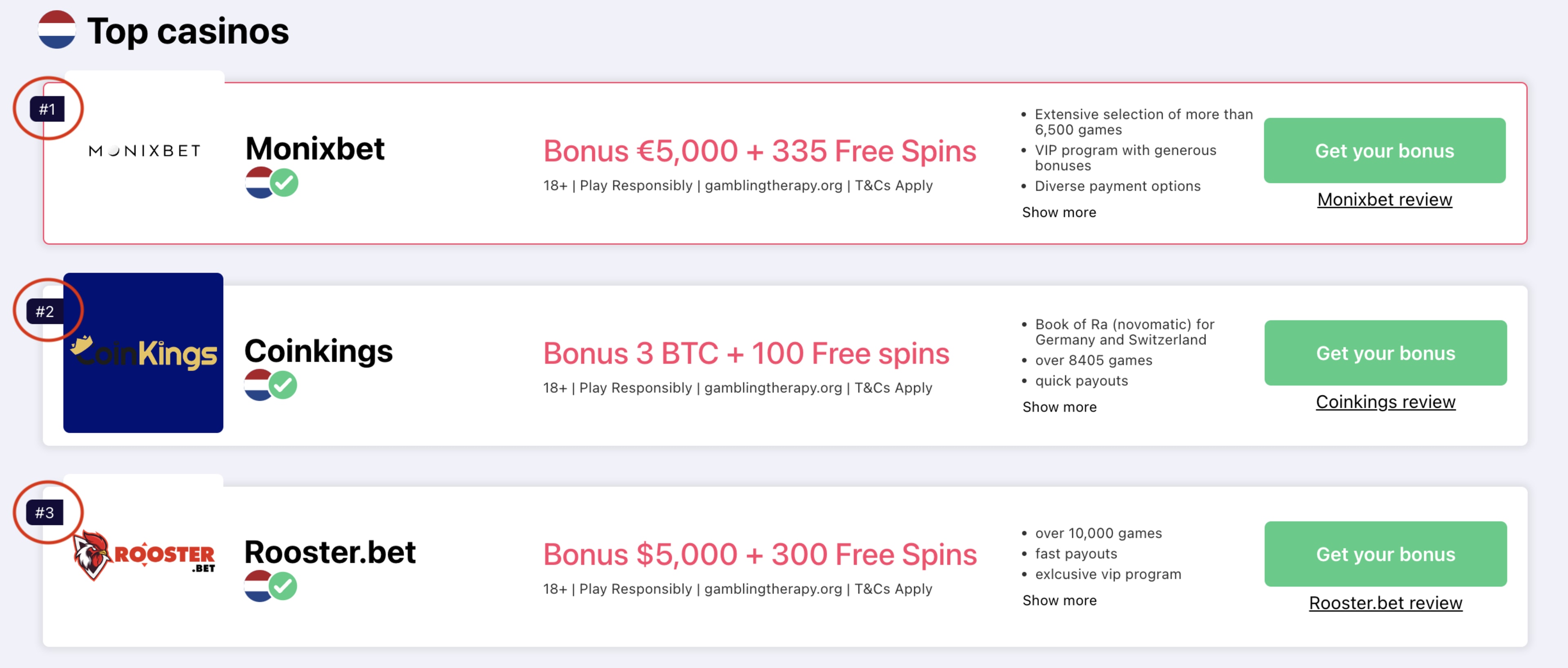Screen dimensions: 1568x668
Task: Click the #3 rank badge
Action: 45,513
